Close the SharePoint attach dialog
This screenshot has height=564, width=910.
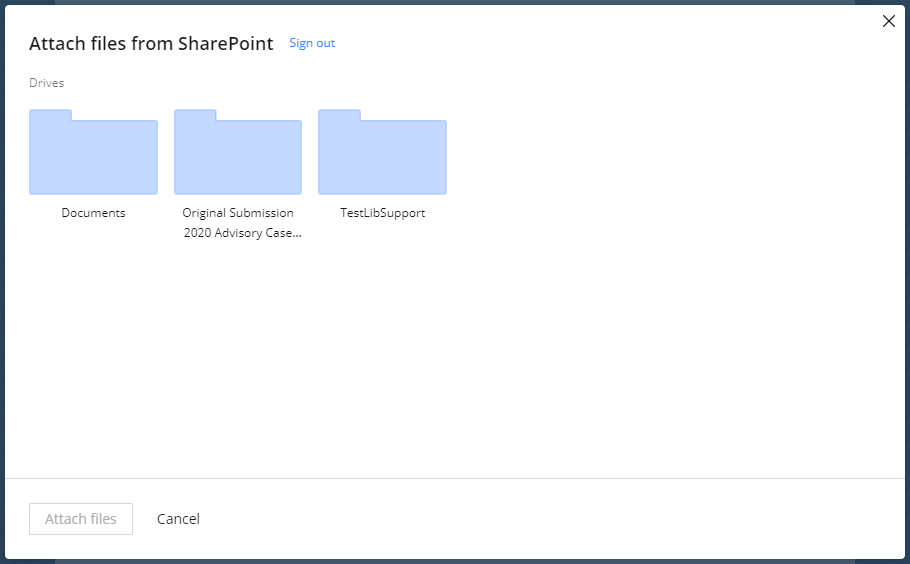point(888,21)
